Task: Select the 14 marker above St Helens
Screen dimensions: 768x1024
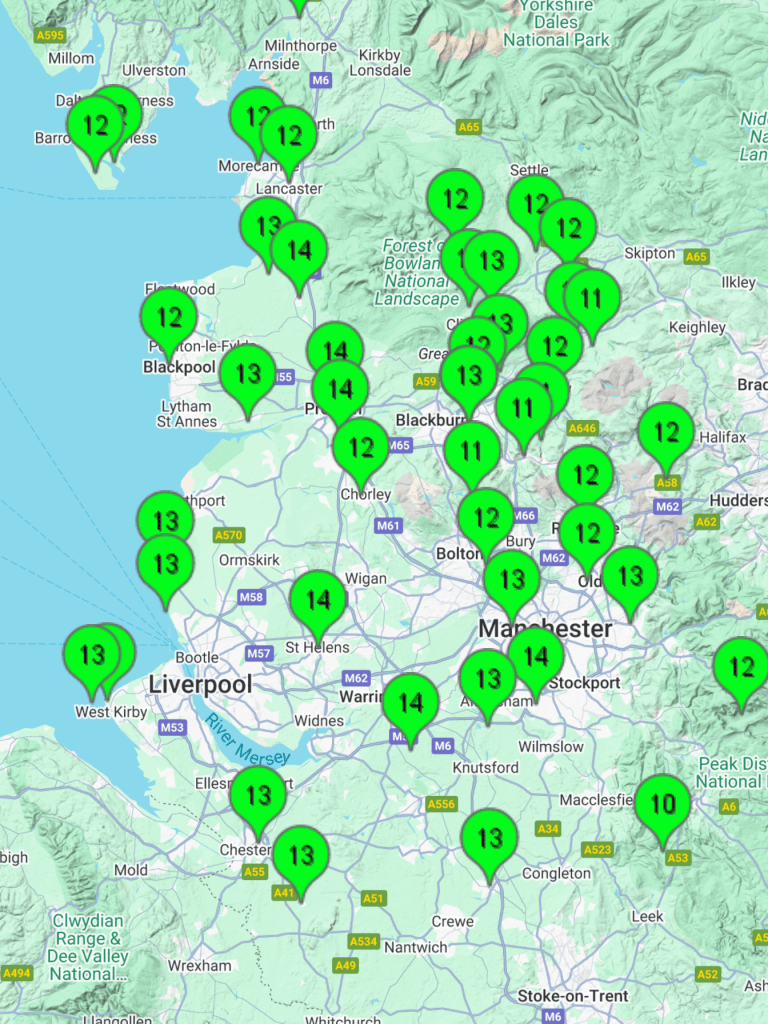Action: click(x=318, y=601)
